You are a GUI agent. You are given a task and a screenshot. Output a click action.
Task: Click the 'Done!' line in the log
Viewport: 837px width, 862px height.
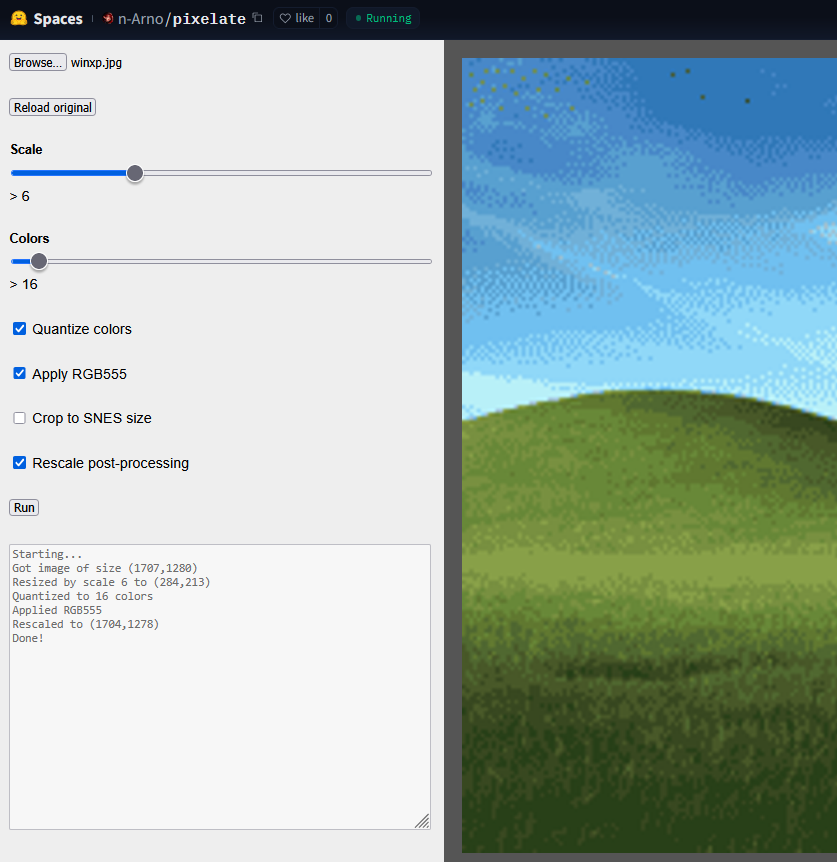click(x=28, y=638)
